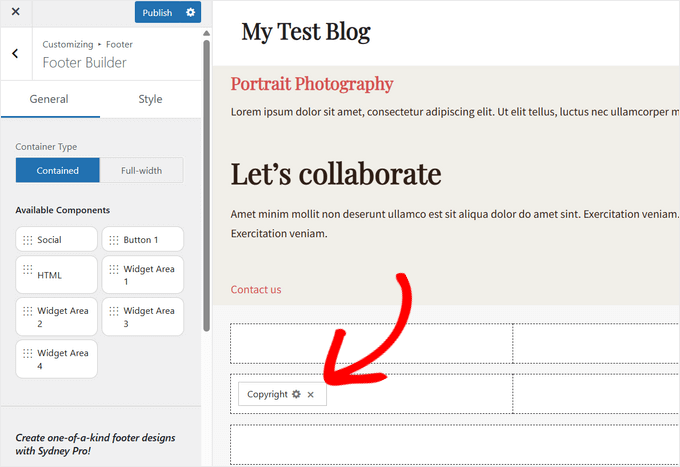Select Contained container type
680x467 pixels.
click(x=58, y=170)
